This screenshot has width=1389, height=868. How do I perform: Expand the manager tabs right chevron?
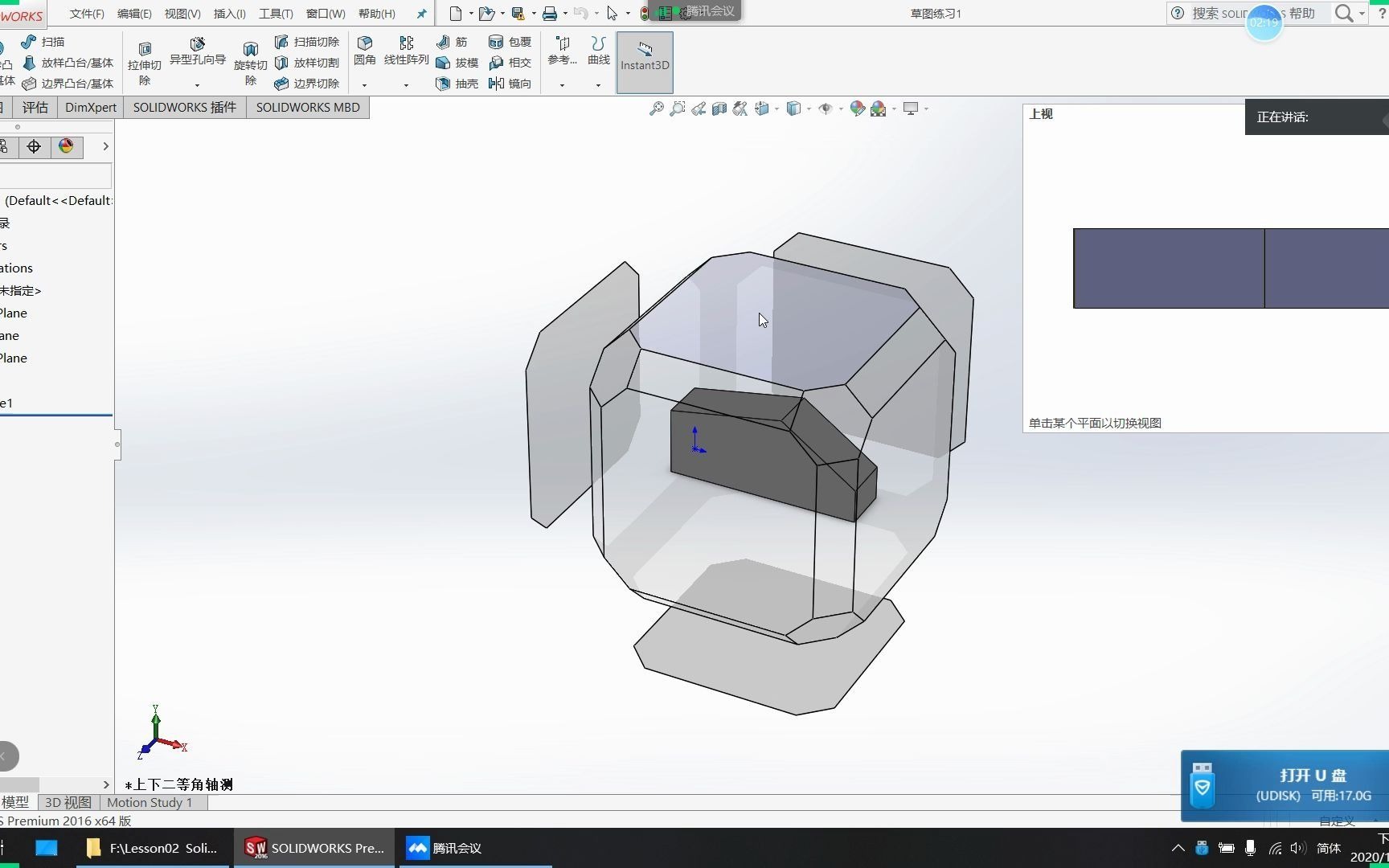click(105, 146)
